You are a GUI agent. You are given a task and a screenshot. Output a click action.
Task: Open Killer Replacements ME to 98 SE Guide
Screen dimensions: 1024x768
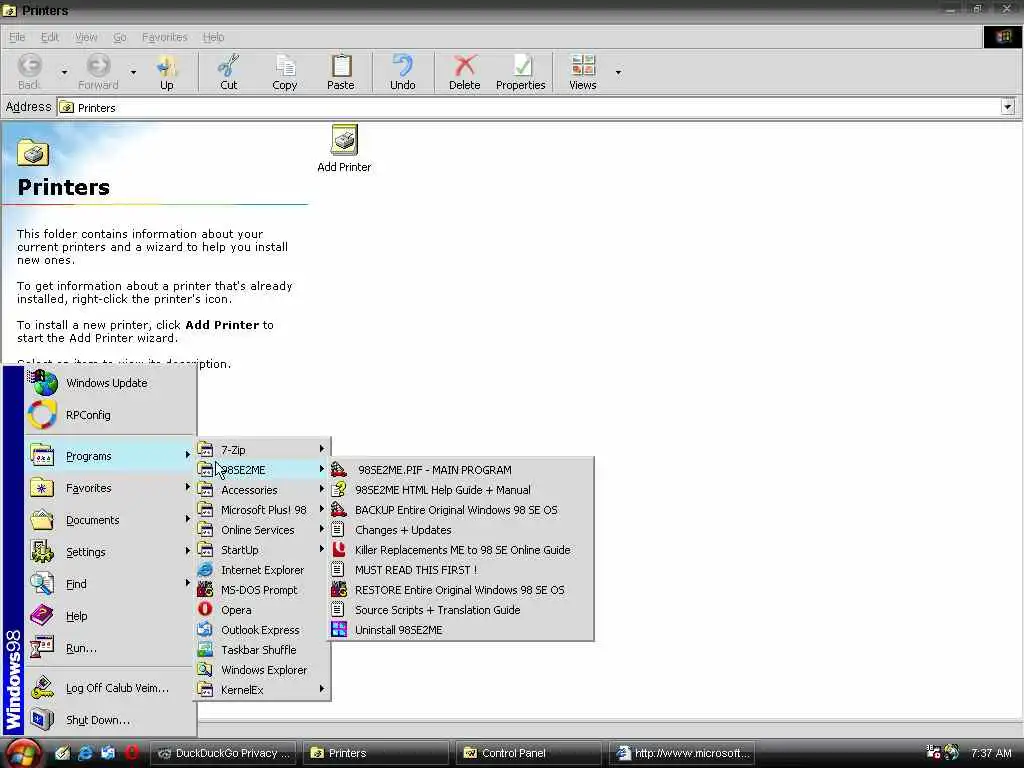pos(461,550)
